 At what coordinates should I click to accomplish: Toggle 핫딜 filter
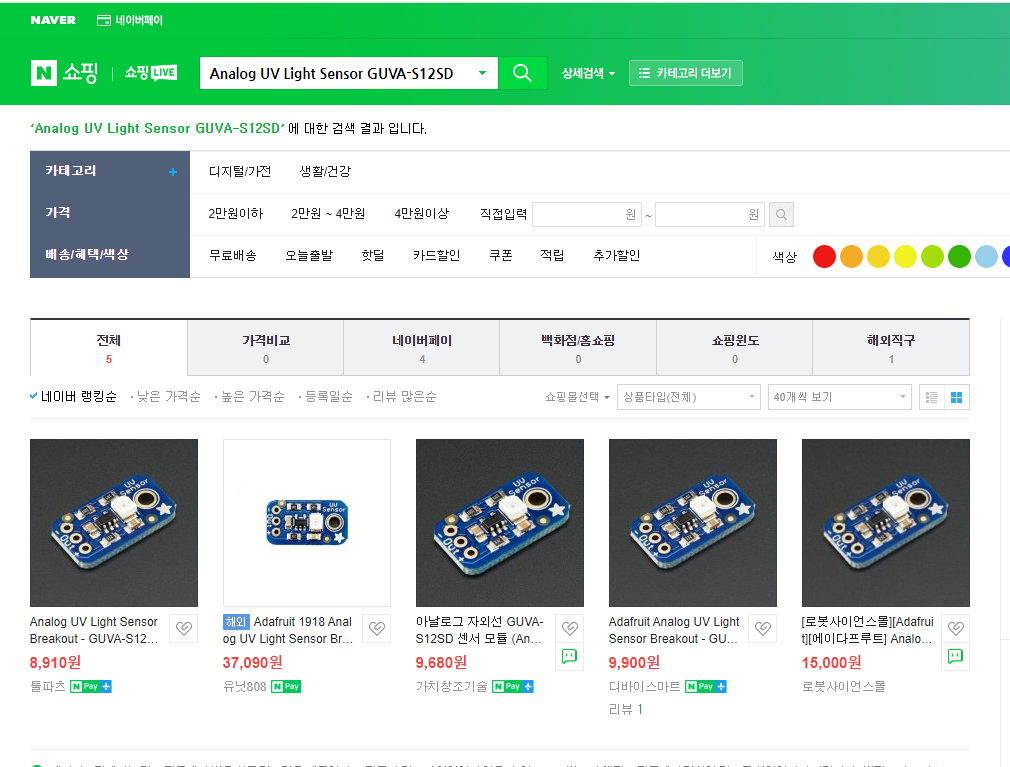(373, 256)
